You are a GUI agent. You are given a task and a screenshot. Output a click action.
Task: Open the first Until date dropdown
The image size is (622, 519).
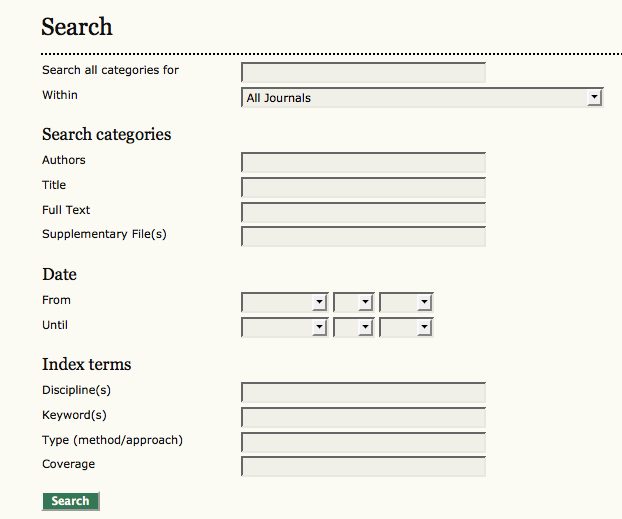click(284, 327)
